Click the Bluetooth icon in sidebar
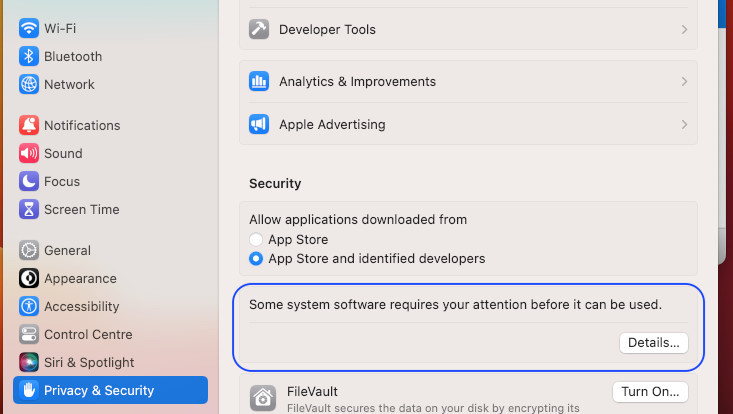This screenshot has width=733, height=414. [x=29, y=56]
